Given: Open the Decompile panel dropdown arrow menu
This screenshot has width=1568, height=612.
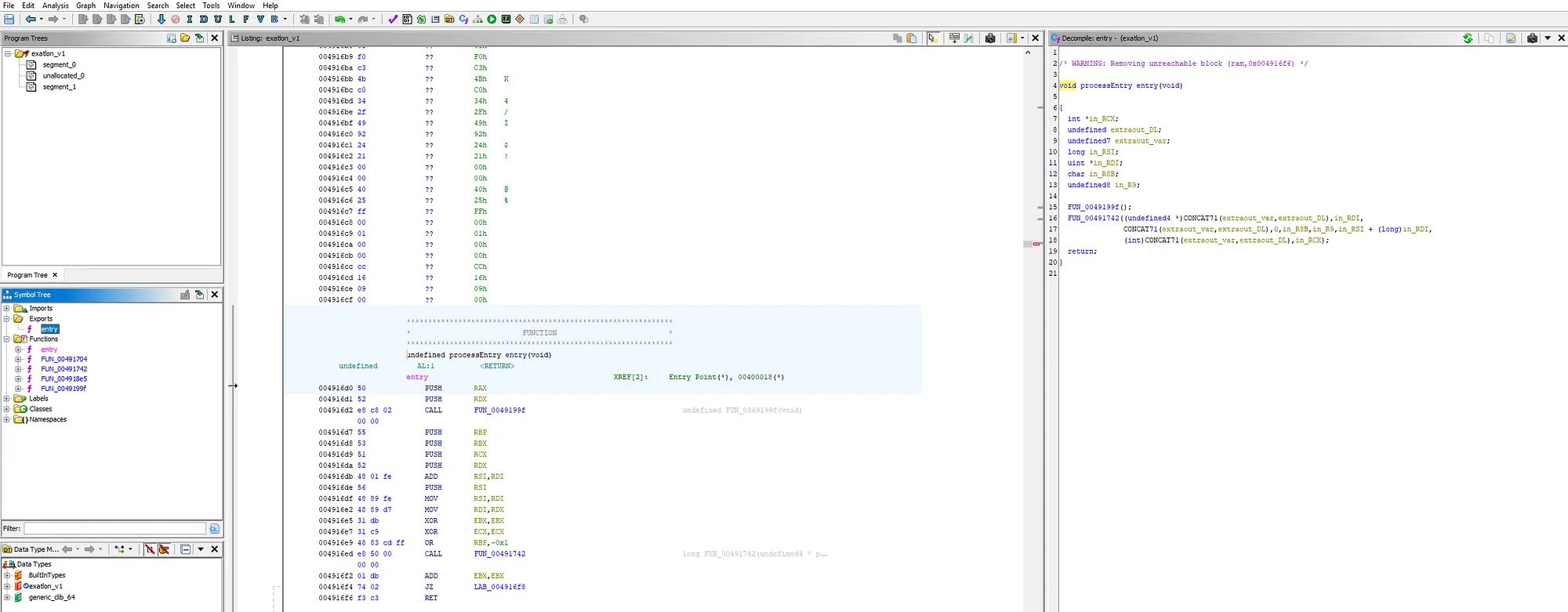Looking at the screenshot, I should point(1548,38).
